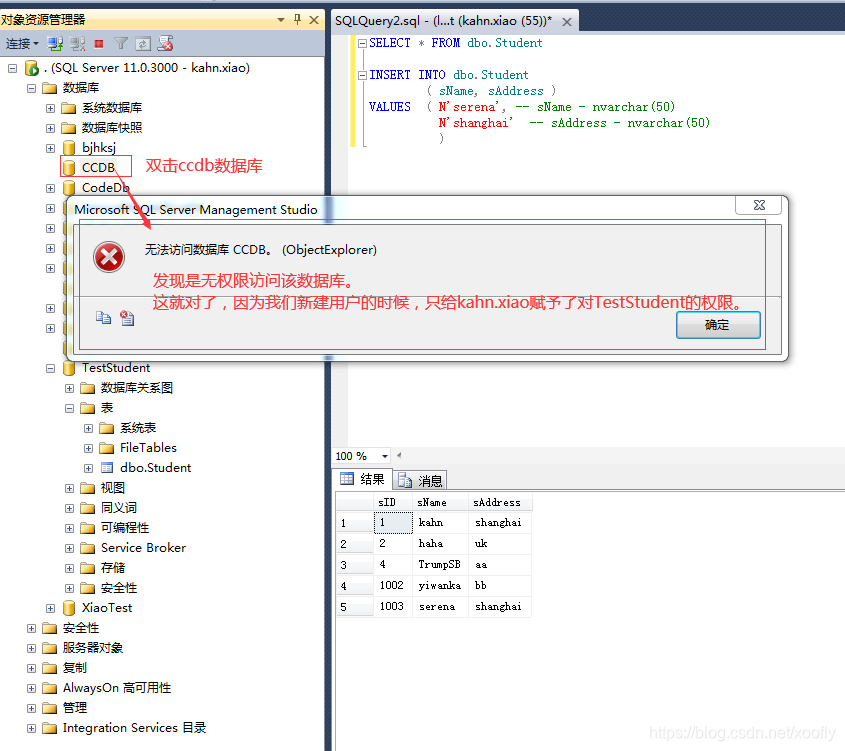Collapse the 数据库 folder
The width and height of the screenshot is (845, 751).
pos(31,88)
